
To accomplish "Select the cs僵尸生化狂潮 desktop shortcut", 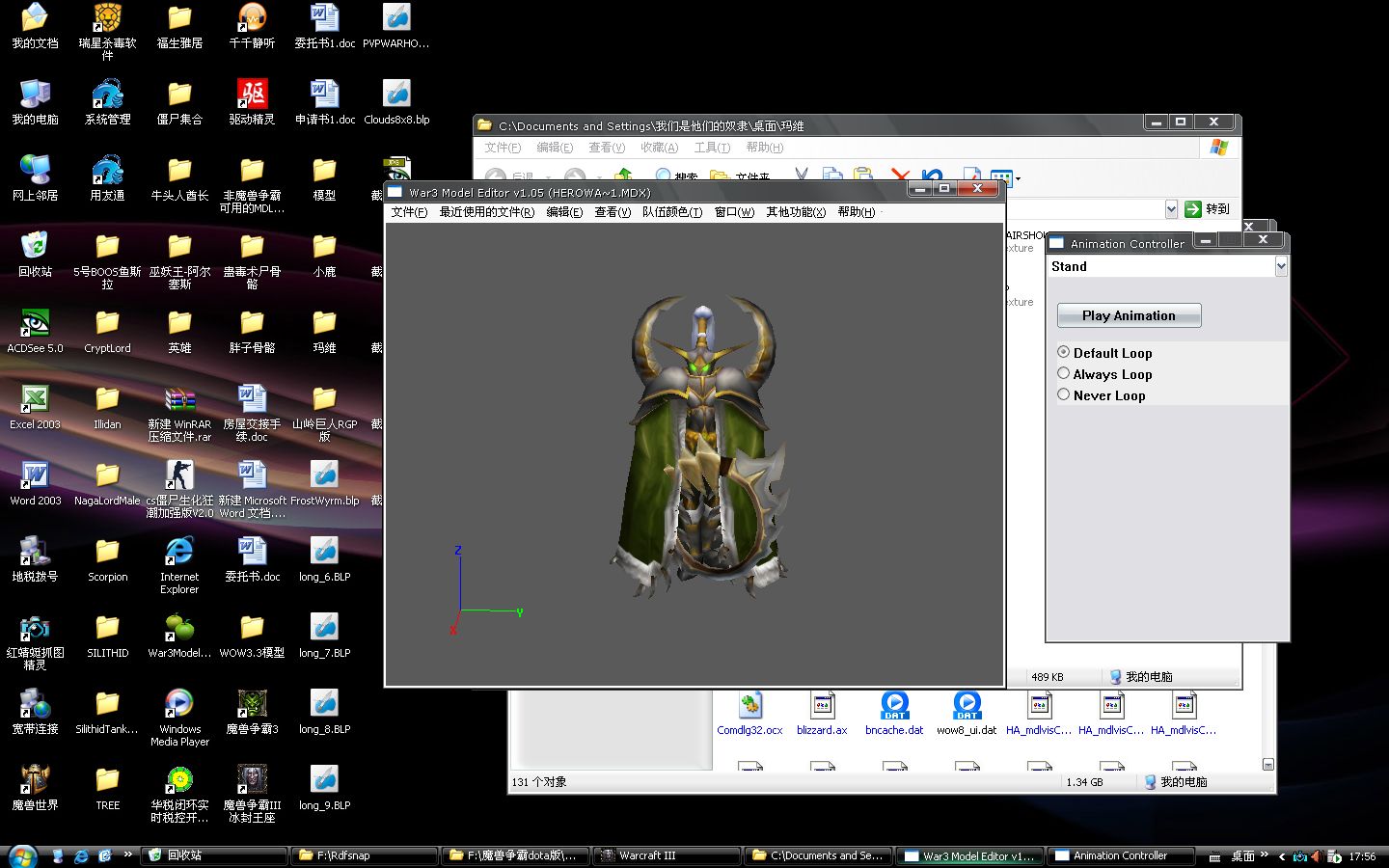I will (179, 488).
